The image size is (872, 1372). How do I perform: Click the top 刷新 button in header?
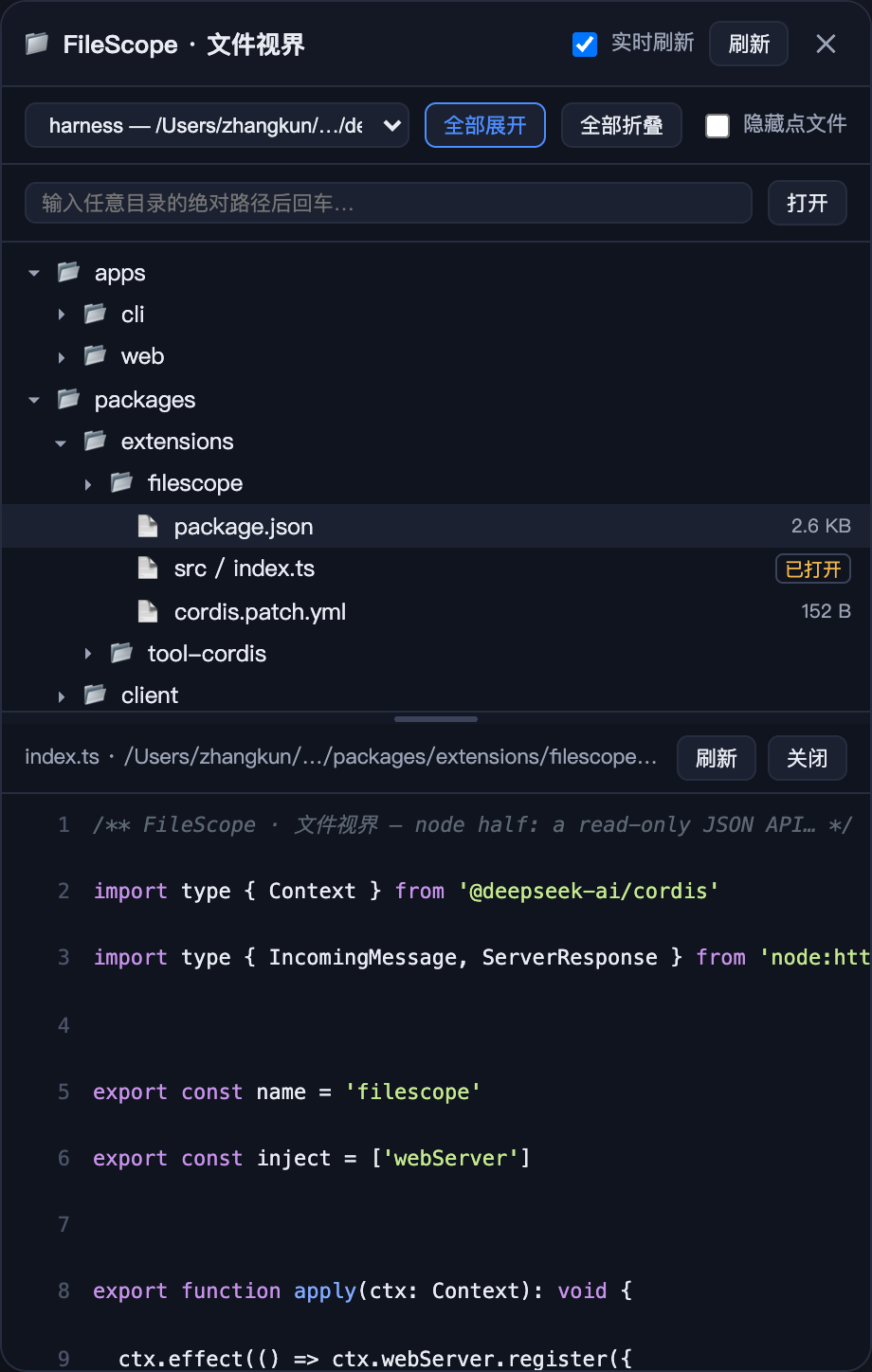(749, 44)
